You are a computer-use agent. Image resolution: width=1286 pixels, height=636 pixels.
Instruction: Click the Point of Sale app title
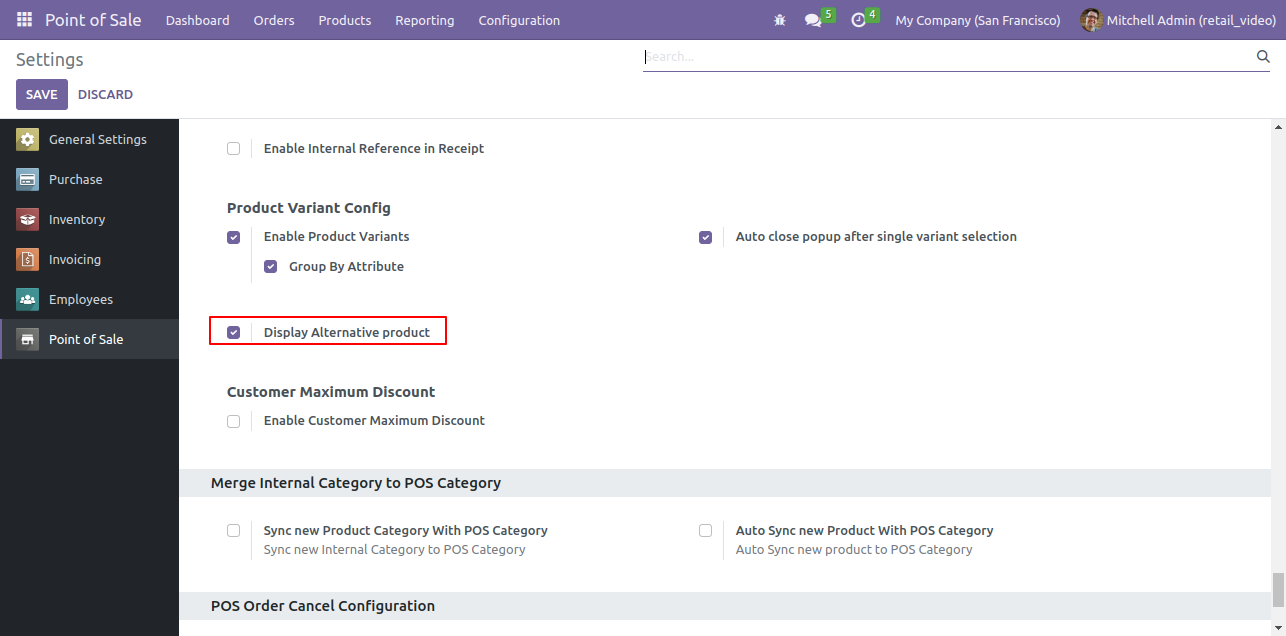pyautogui.click(x=93, y=20)
